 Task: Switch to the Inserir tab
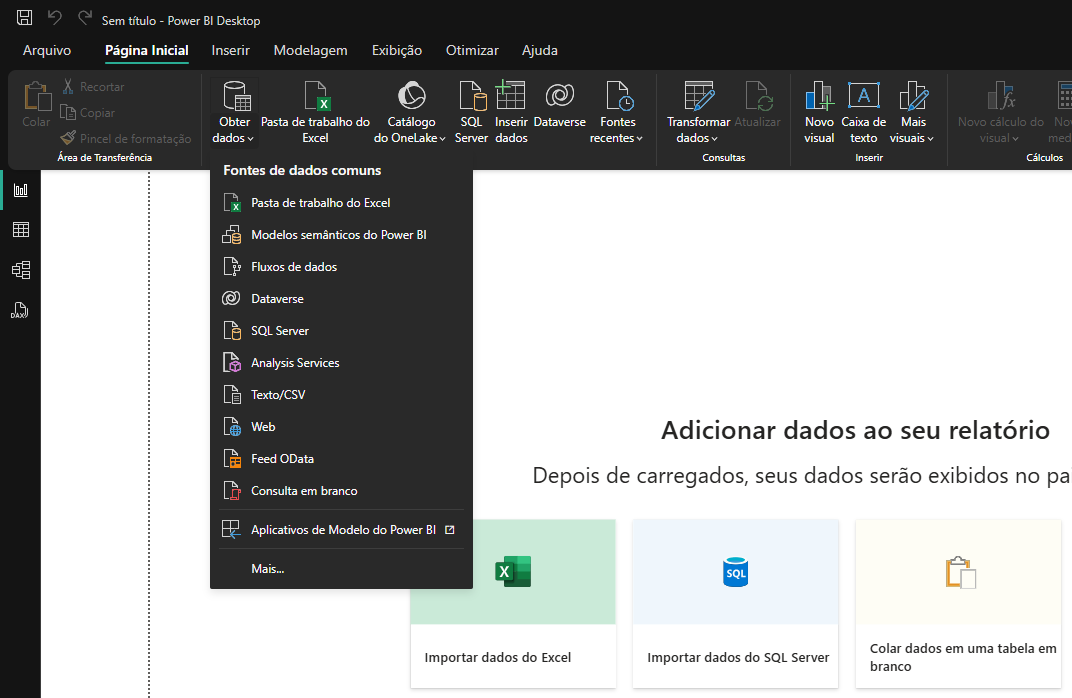point(230,51)
